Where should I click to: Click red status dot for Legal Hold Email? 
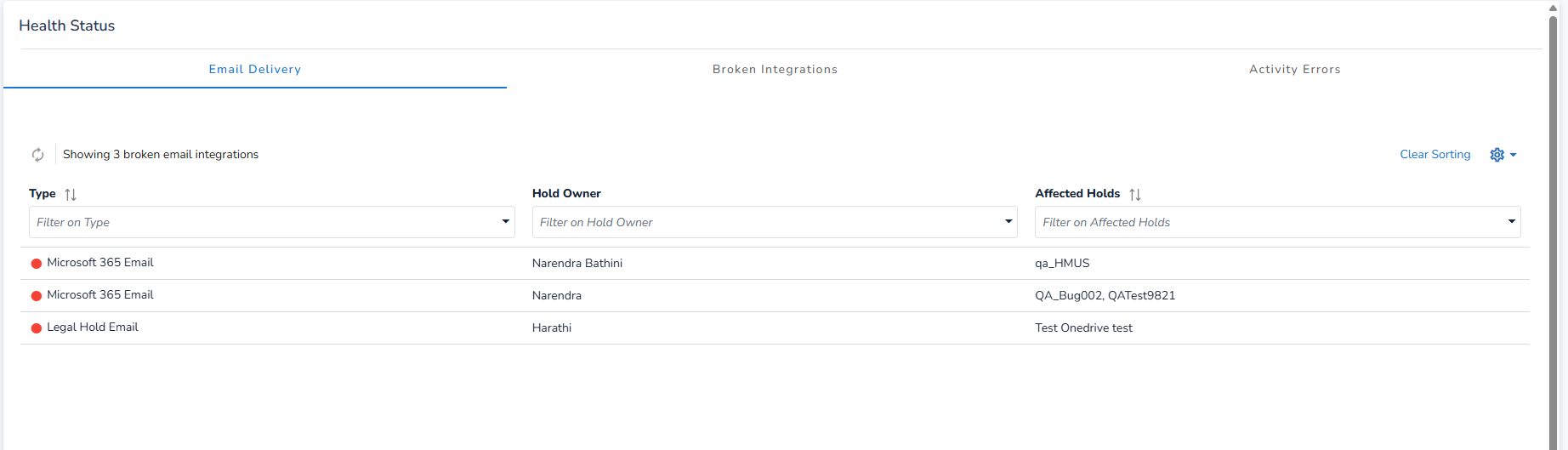tap(37, 328)
